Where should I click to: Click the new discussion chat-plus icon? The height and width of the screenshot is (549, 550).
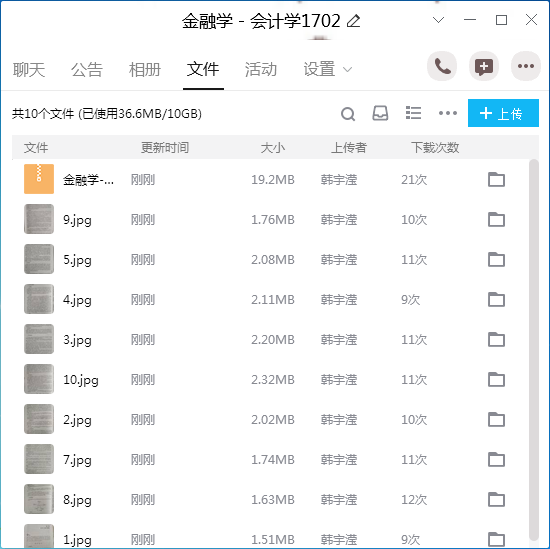(x=484, y=66)
